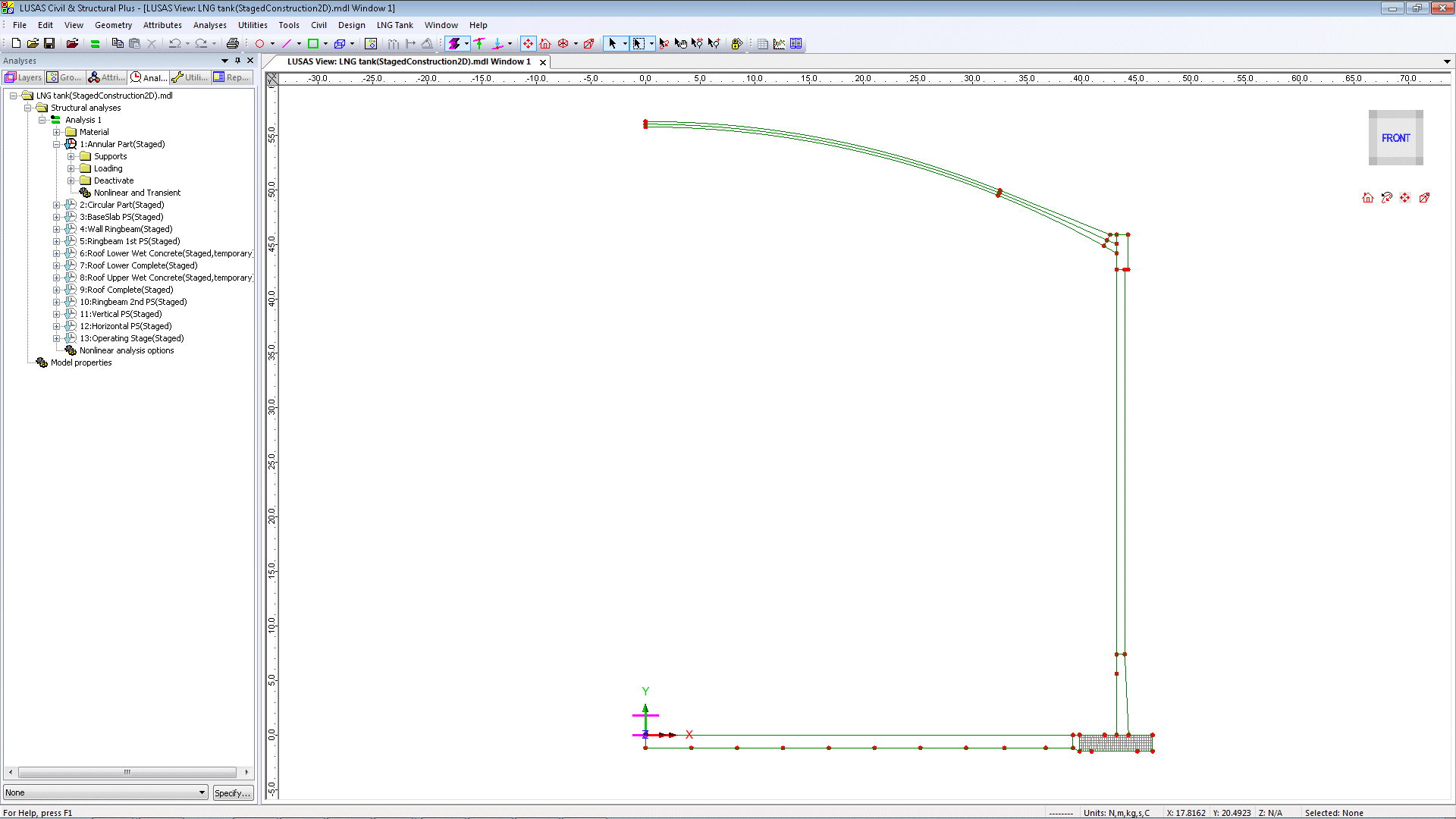1456x819 pixels.
Task: Select the green square surface geometry tool
Action: point(312,43)
